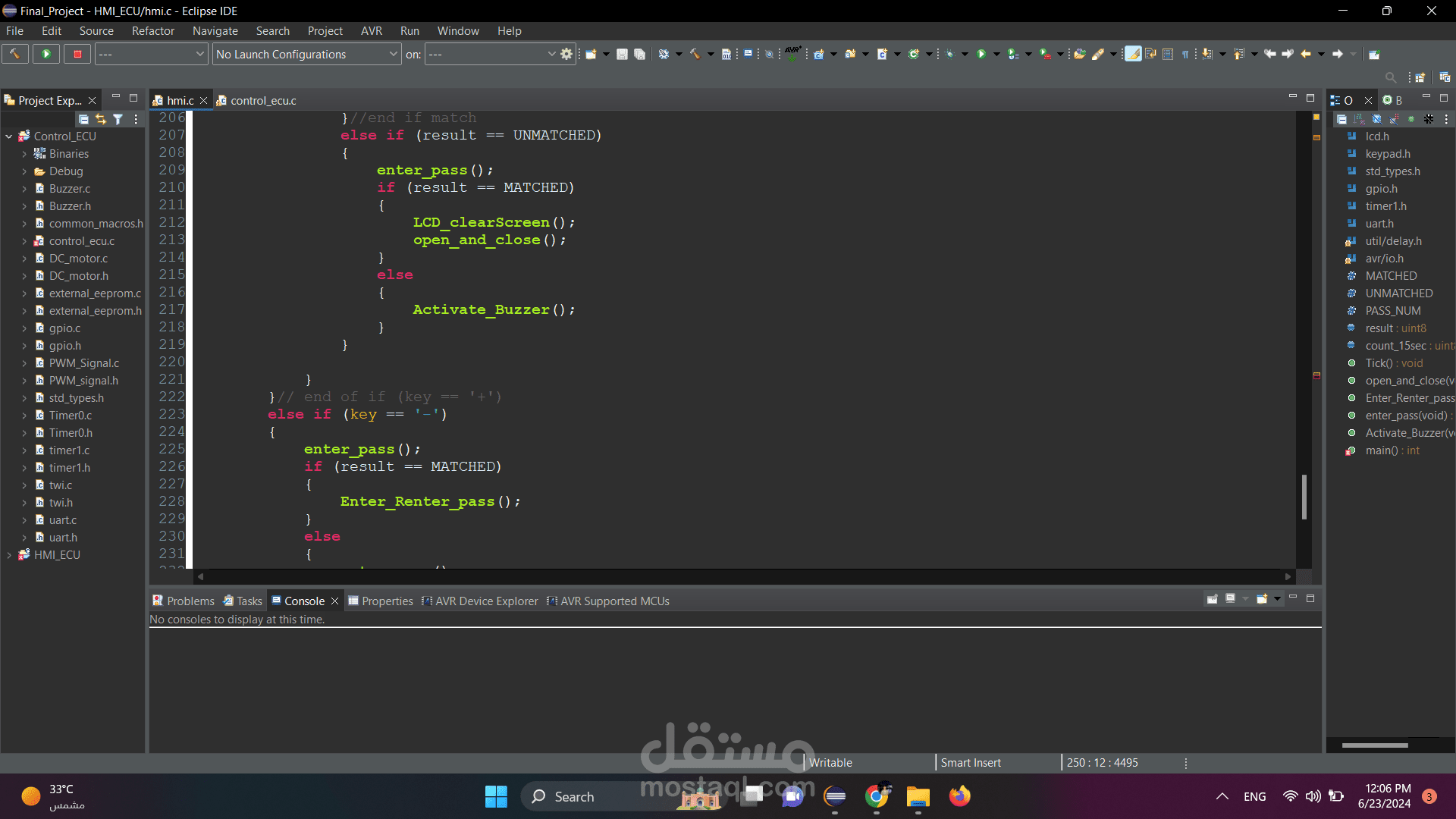Viewport: 1456px width, 819px height.
Task: Click the AVR upload to device icon
Action: 792,53
